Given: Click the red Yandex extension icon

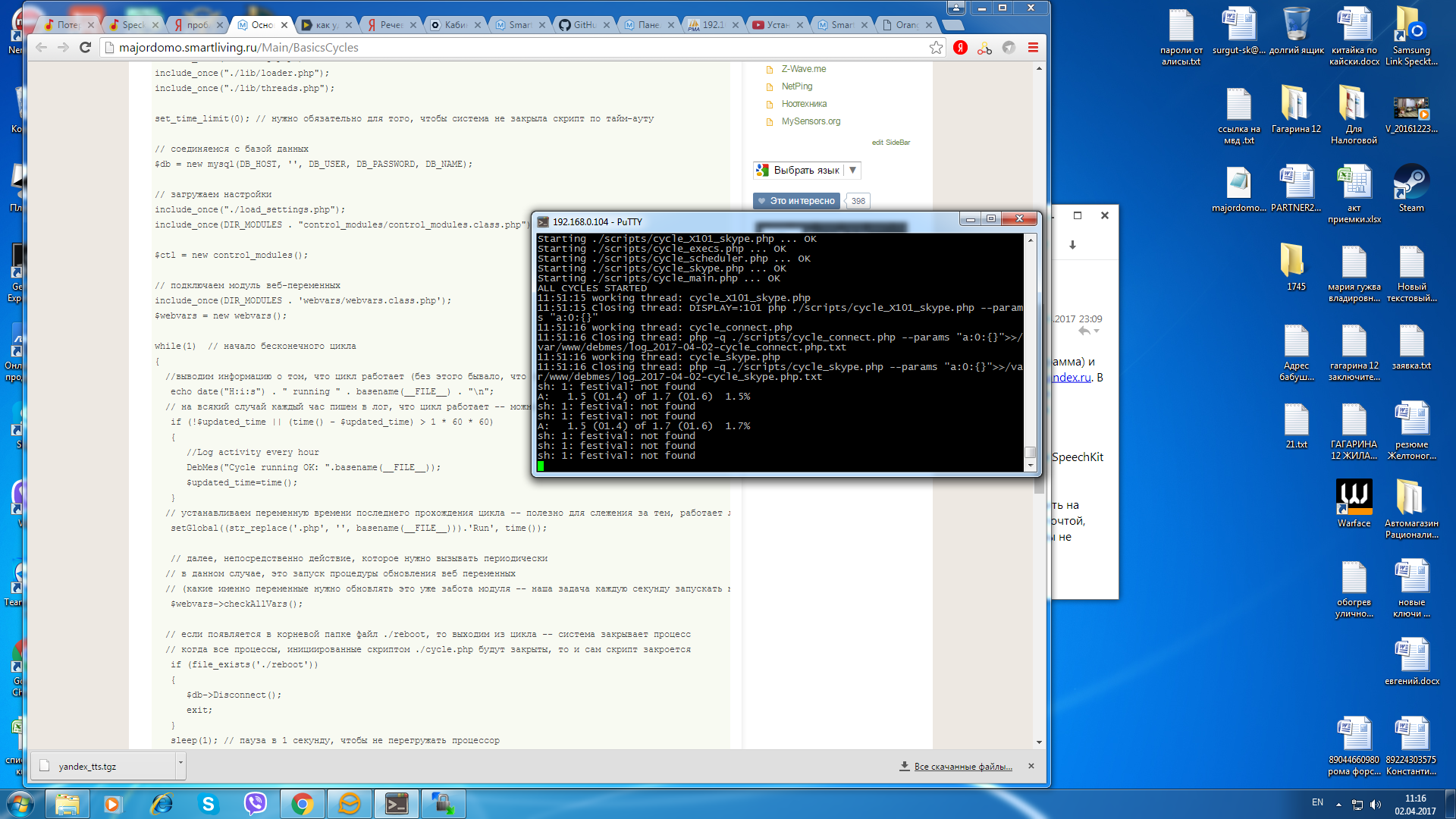Looking at the screenshot, I should [960, 47].
